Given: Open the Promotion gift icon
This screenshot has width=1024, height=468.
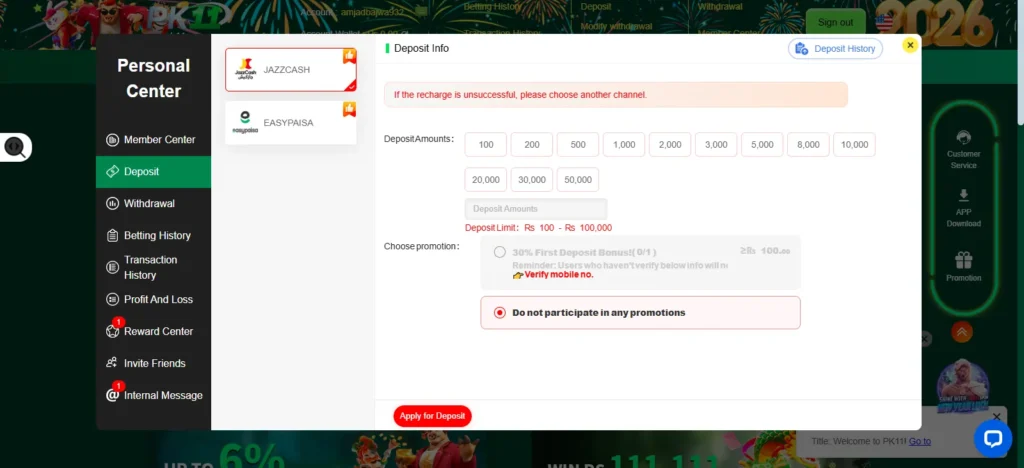Looking at the screenshot, I should [963, 260].
